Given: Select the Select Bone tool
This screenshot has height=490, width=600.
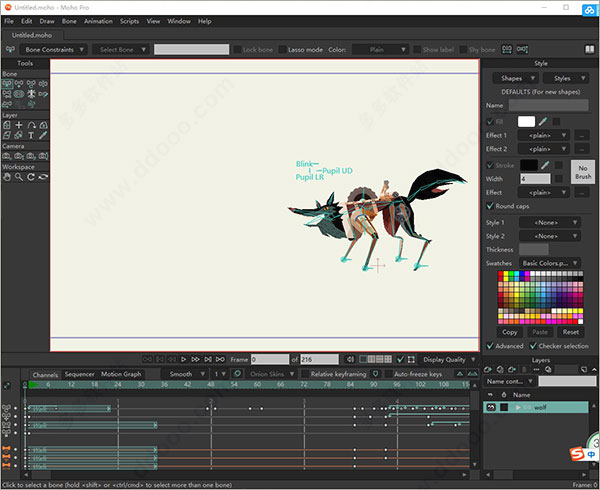Looking at the screenshot, I should click(7, 84).
